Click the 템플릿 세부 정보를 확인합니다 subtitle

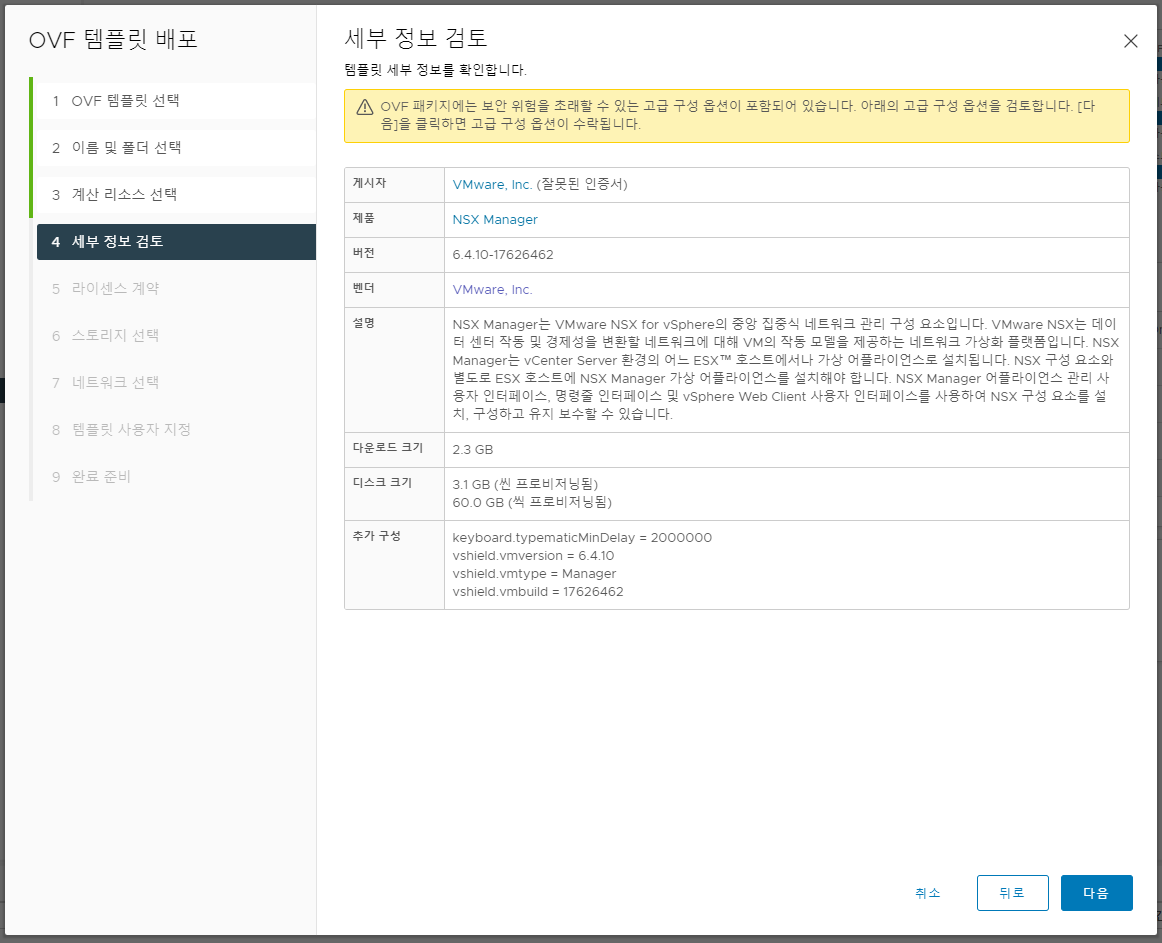[x=436, y=70]
